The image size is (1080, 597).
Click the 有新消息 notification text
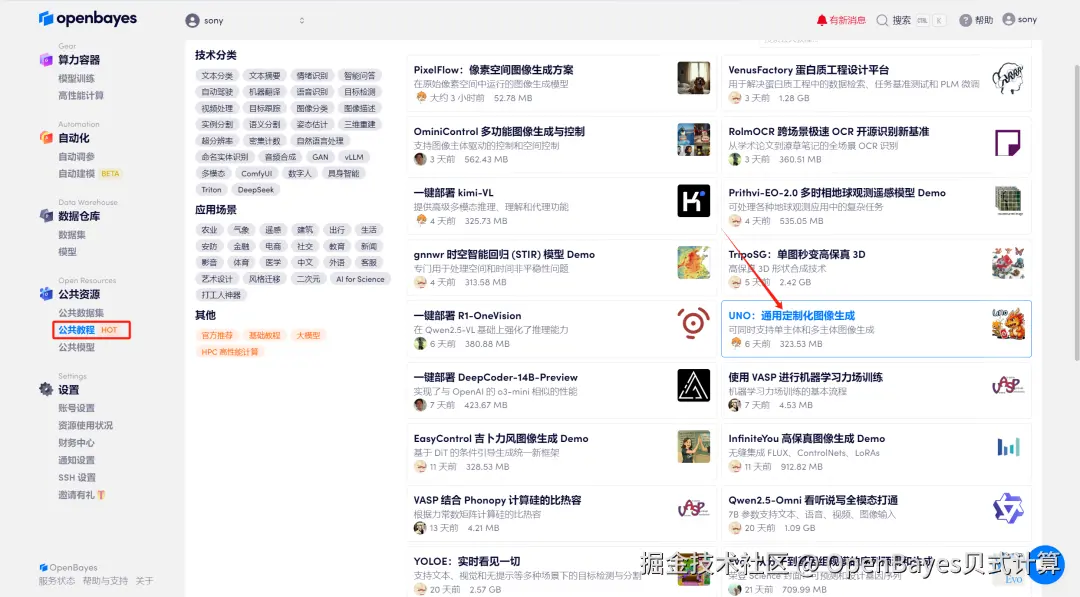[x=847, y=20]
